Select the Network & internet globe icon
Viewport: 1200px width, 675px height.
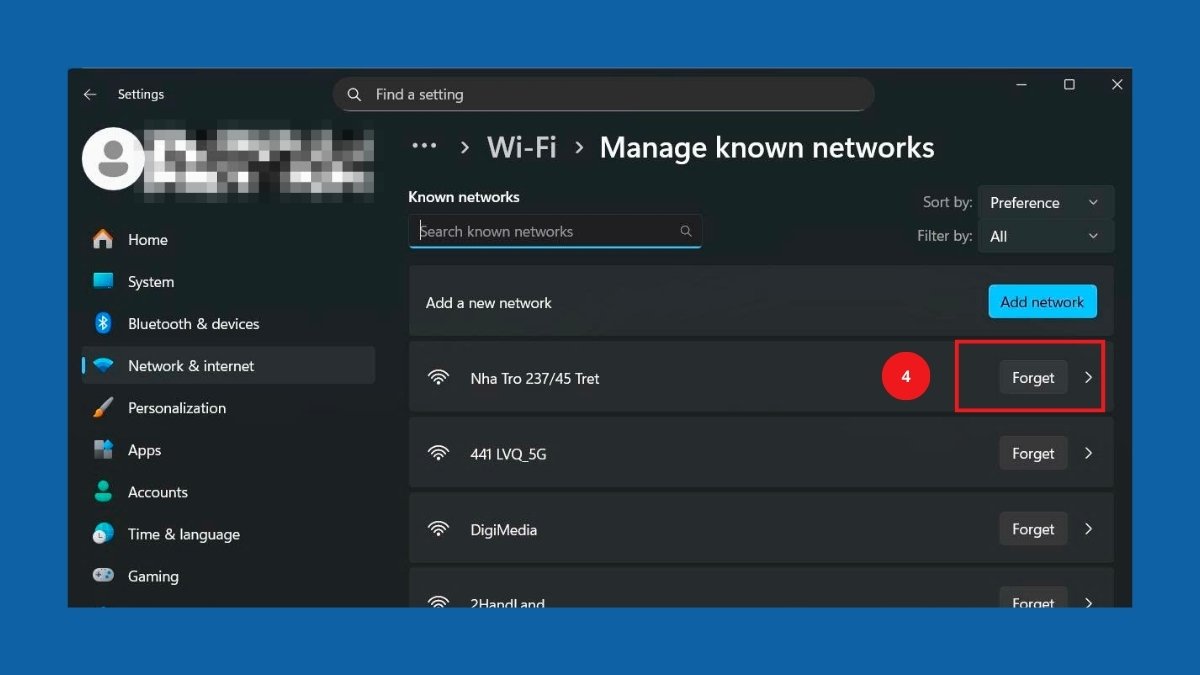pos(104,365)
